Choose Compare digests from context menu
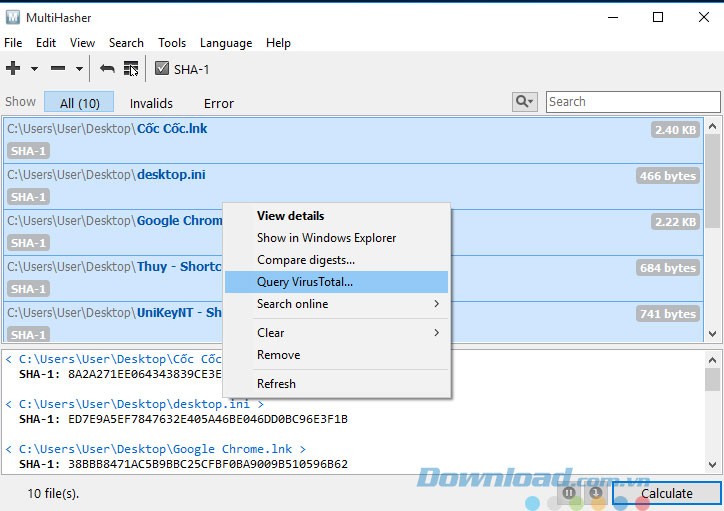 coord(306,260)
